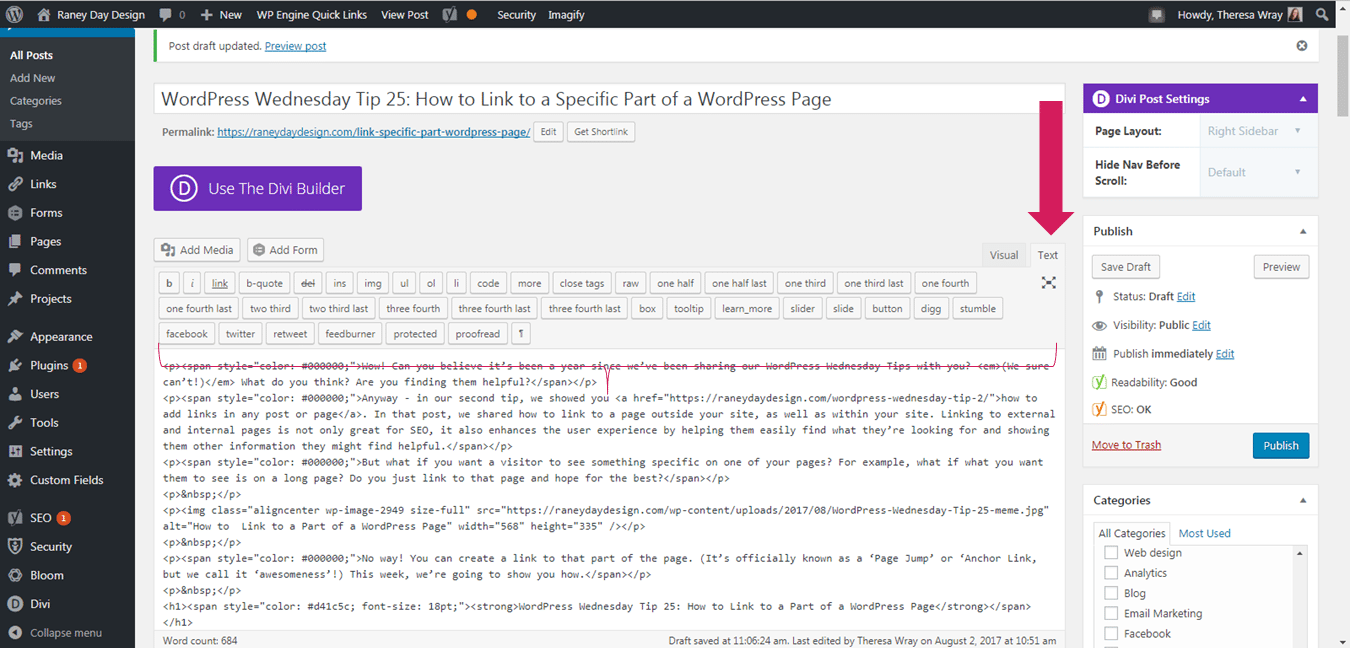This screenshot has height=648, width=1350.
Task: Click the Publish button
Action: 1280,445
